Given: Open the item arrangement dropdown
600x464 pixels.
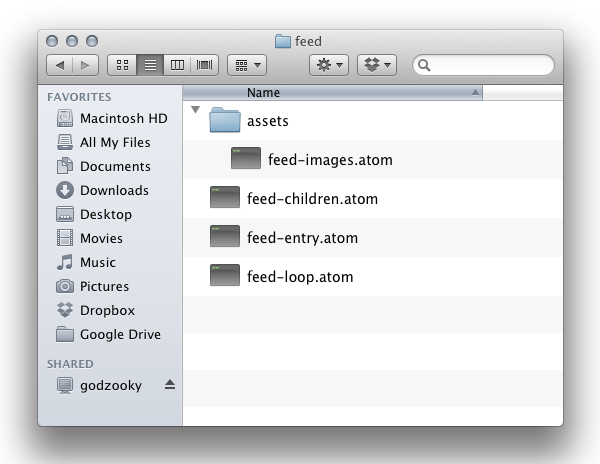Looking at the screenshot, I should pyautogui.click(x=247, y=65).
